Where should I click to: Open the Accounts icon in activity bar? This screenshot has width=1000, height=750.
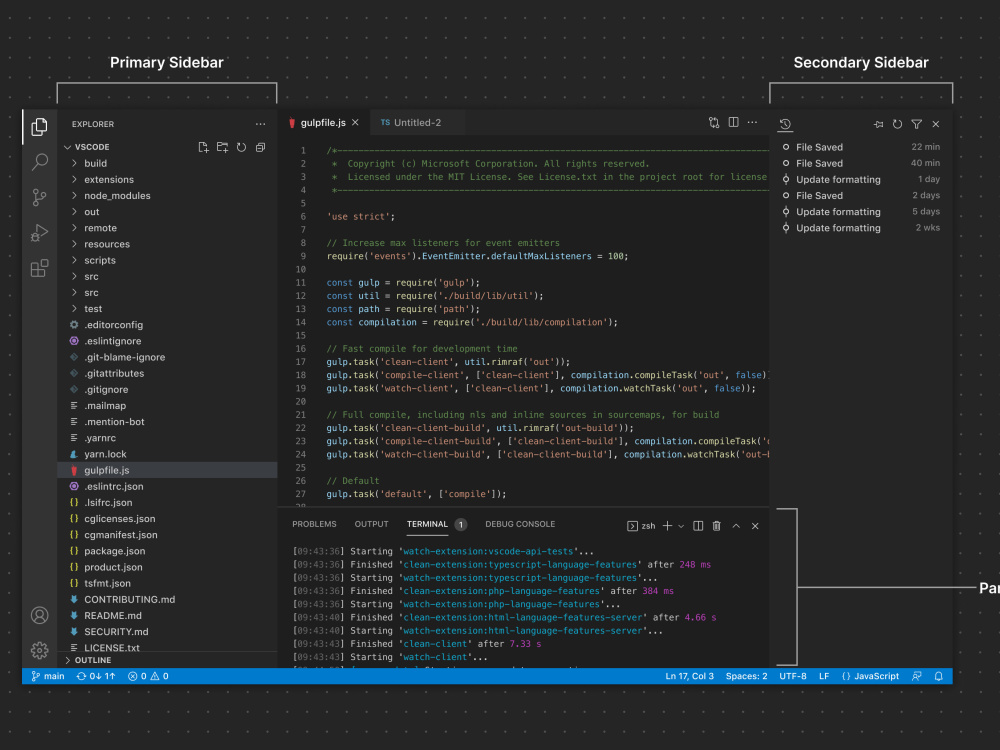(x=40, y=615)
